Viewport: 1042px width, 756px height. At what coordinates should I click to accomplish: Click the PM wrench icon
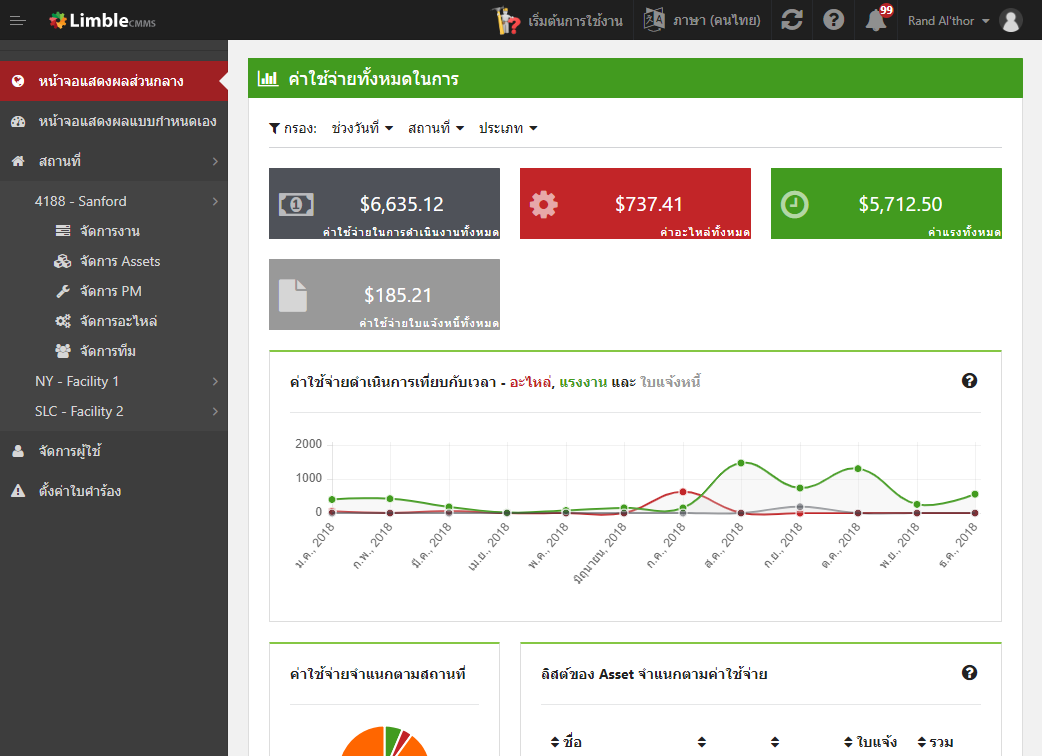coord(62,291)
